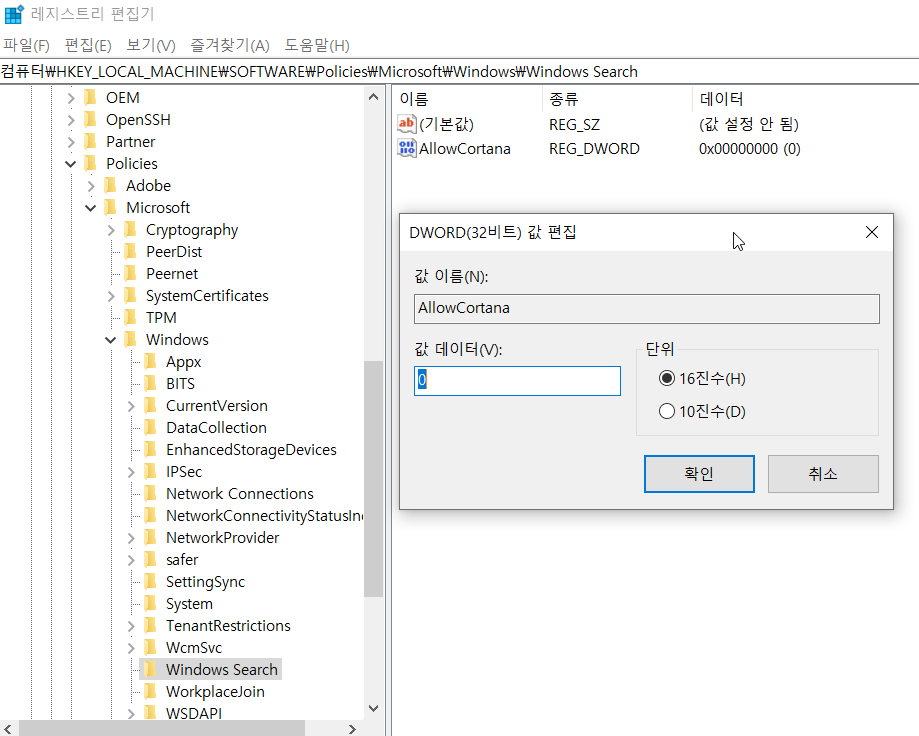Expand the OpenSSH tree node

click(69, 119)
